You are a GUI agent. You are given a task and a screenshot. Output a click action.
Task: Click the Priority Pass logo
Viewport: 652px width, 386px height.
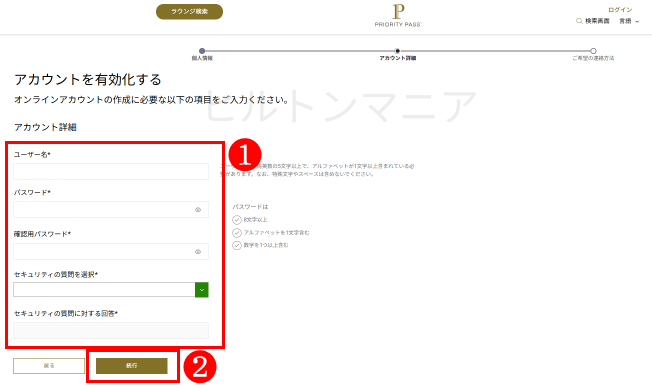[x=398, y=15]
